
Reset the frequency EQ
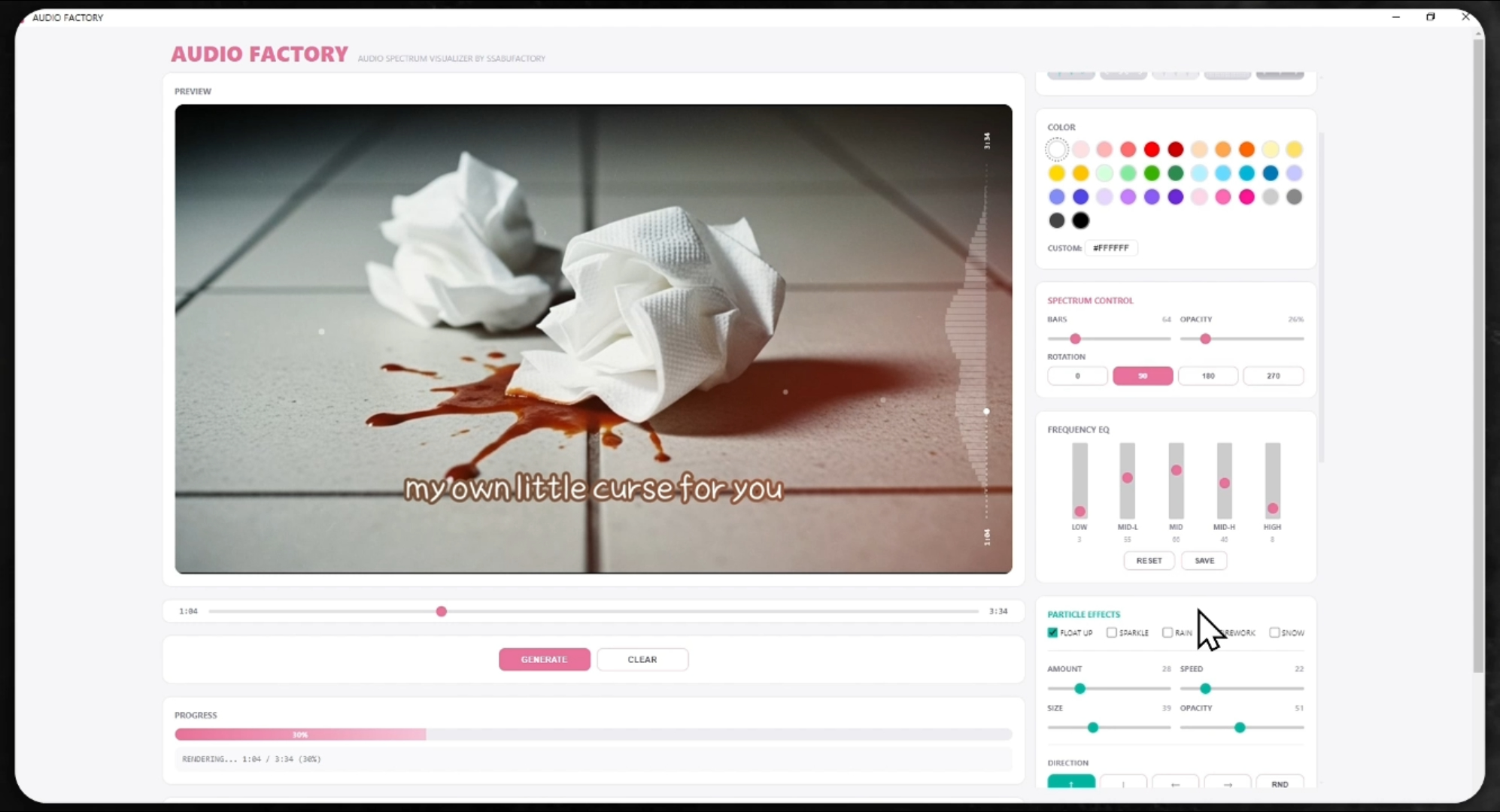[x=1149, y=561]
